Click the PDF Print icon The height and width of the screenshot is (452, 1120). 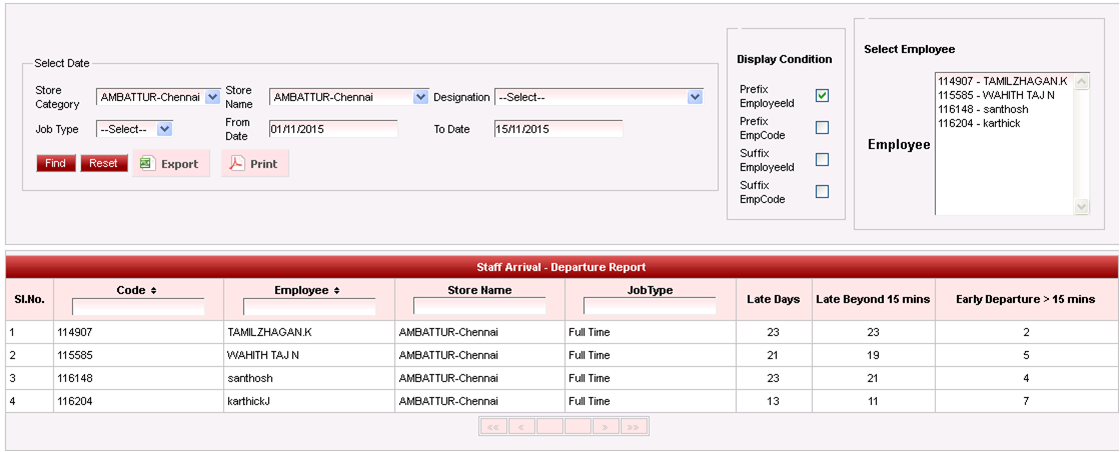(237, 164)
